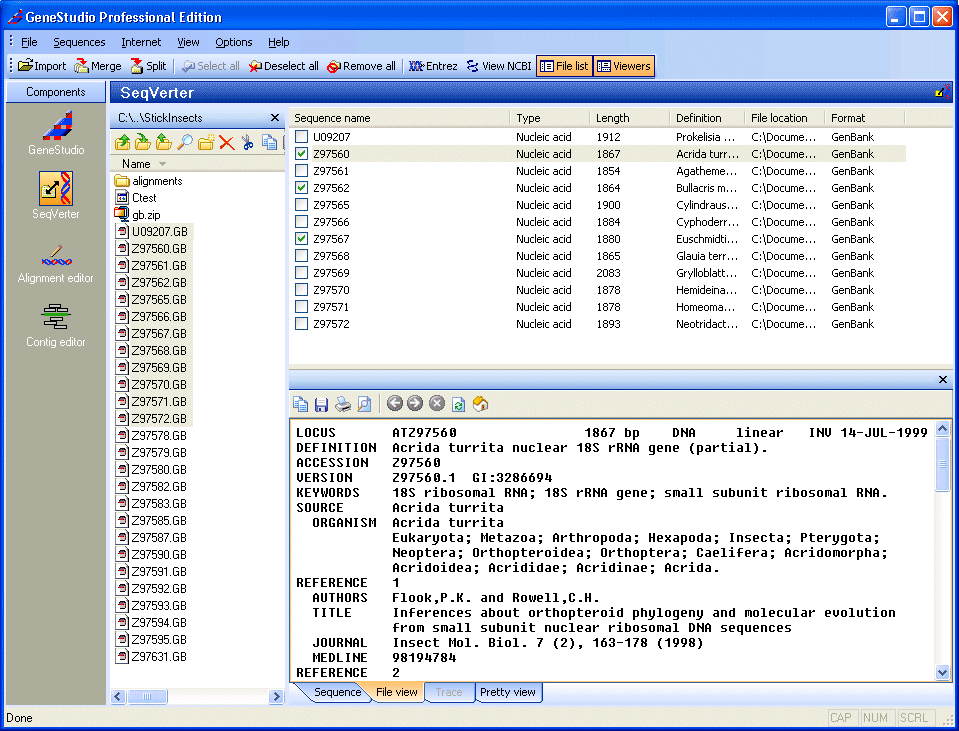Select the Z97631.GB file

[x=151, y=656]
